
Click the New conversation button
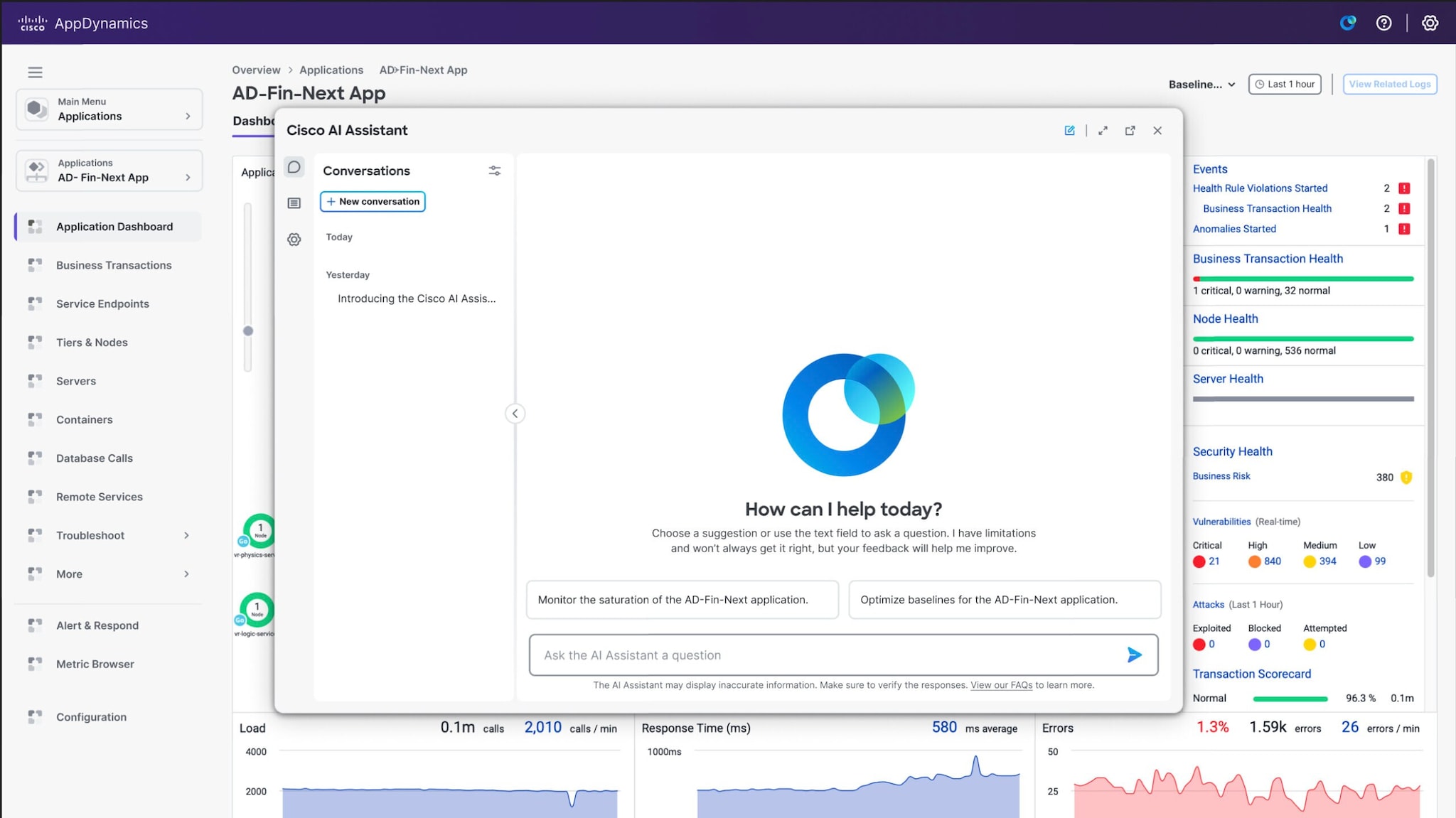(x=373, y=201)
